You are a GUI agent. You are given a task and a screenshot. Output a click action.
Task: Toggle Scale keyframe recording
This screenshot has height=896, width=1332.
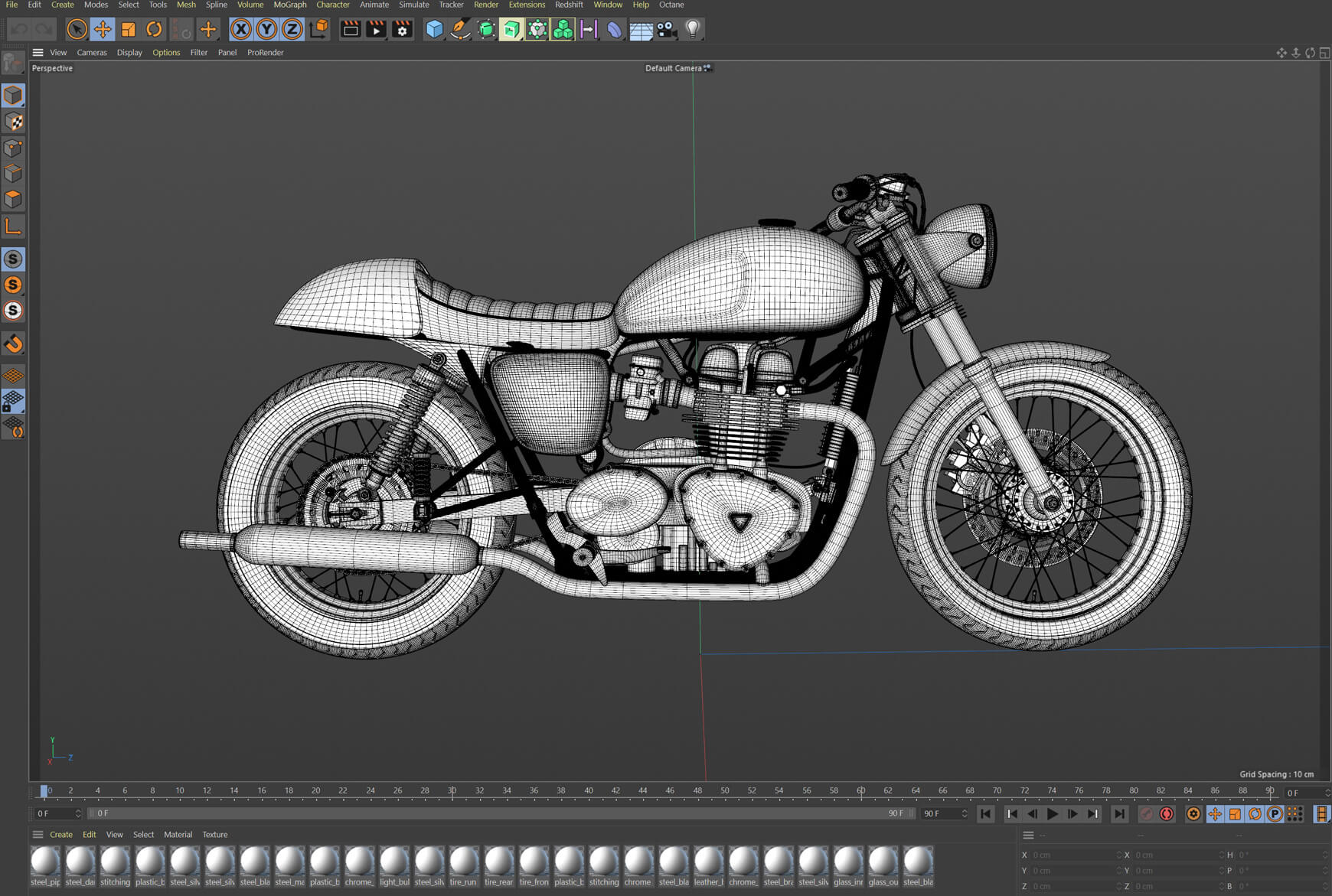click(x=1235, y=813)
